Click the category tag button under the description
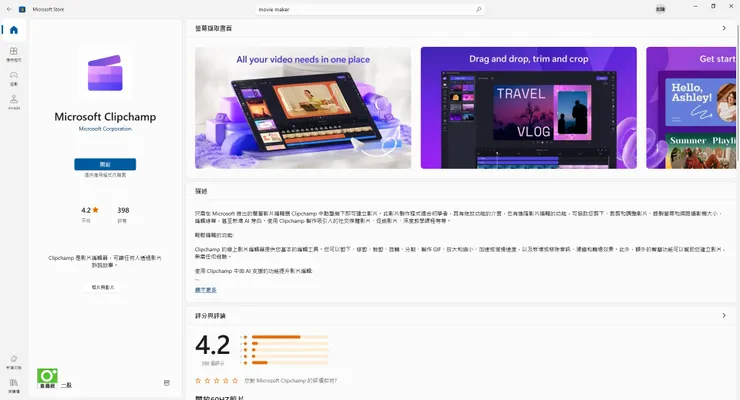Viewport: 740px width, 400px height. point(103,287)
